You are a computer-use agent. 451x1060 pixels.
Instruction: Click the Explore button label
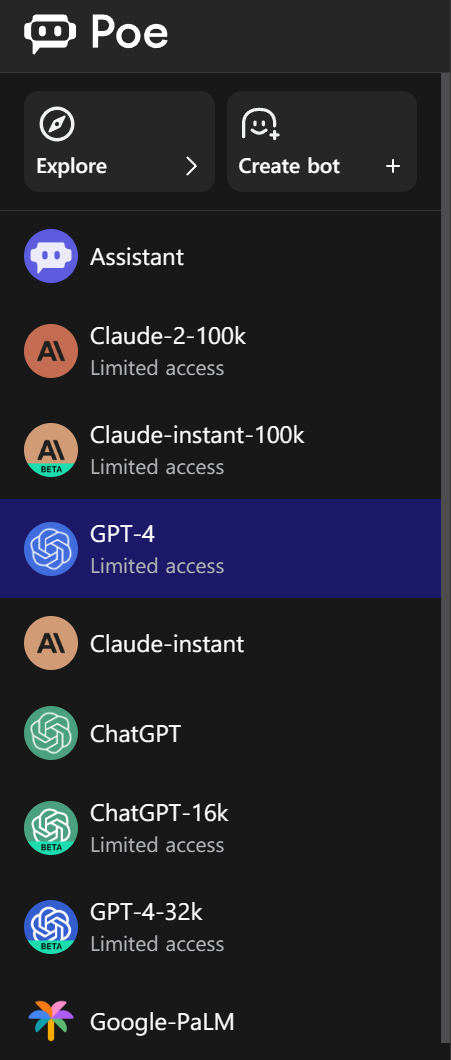(x=72, y=166)
